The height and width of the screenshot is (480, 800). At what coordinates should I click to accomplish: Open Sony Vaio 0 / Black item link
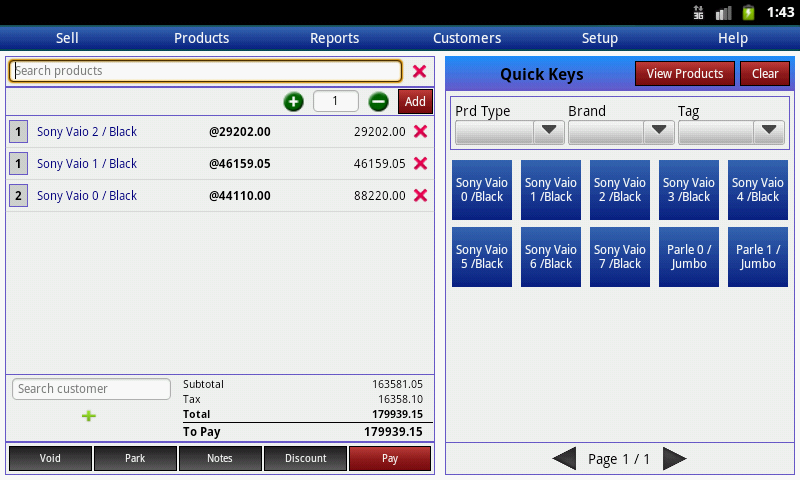coord(87,195)
